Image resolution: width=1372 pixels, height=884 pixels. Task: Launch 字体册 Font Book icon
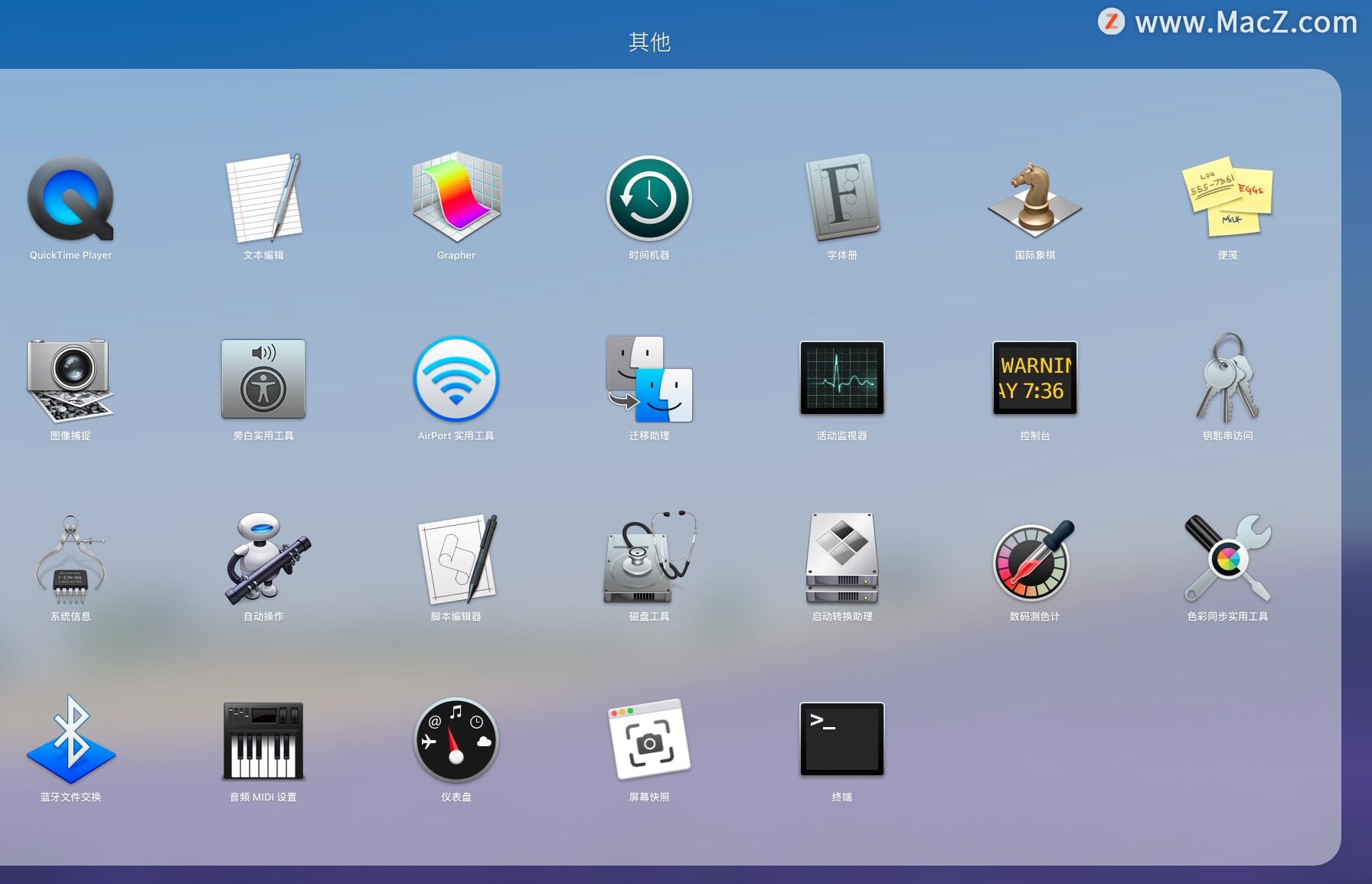click(x=842, y=198)
